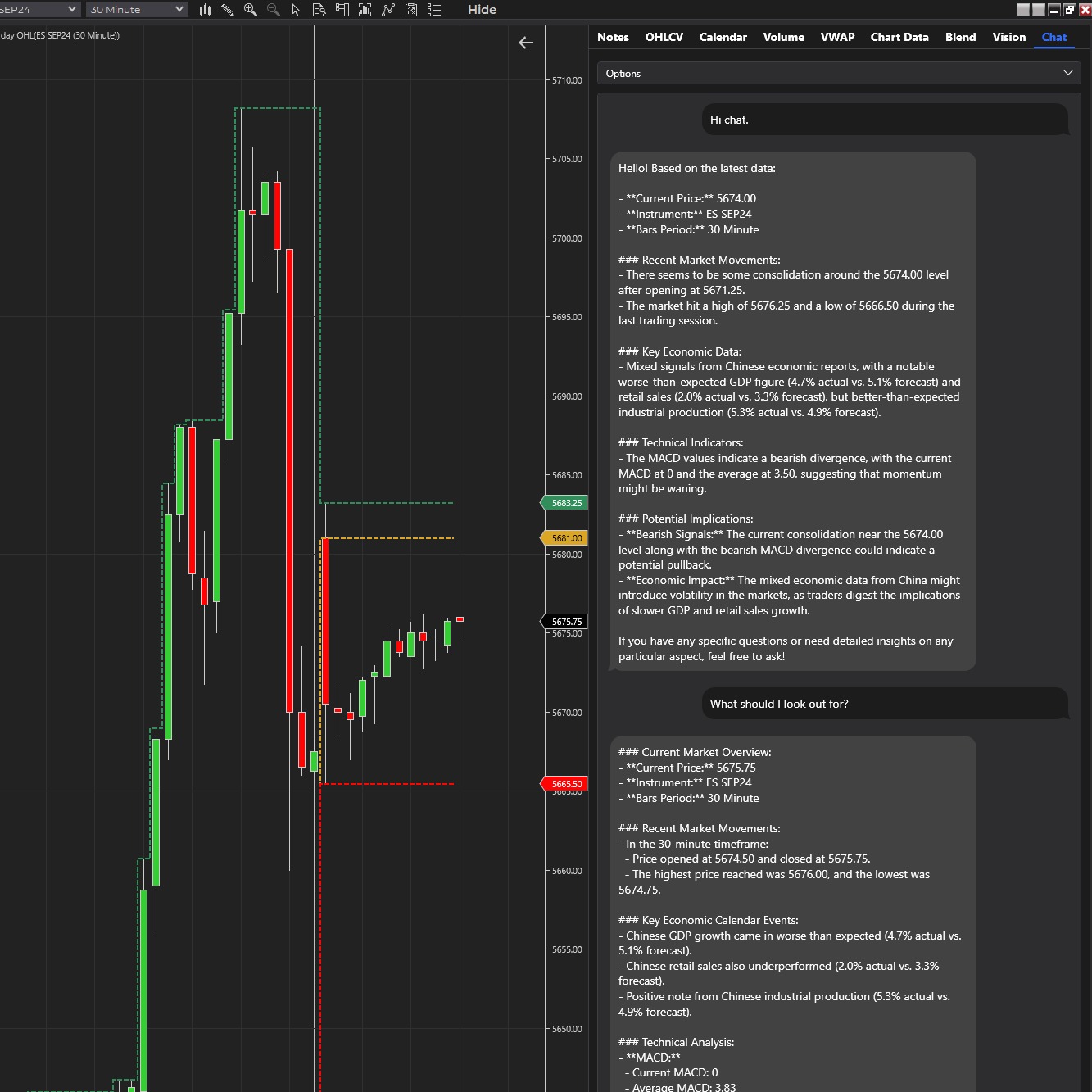
Task: Click the green dashed 5683.25 level line
Action: pyautogui.click(x=387, y=503)
